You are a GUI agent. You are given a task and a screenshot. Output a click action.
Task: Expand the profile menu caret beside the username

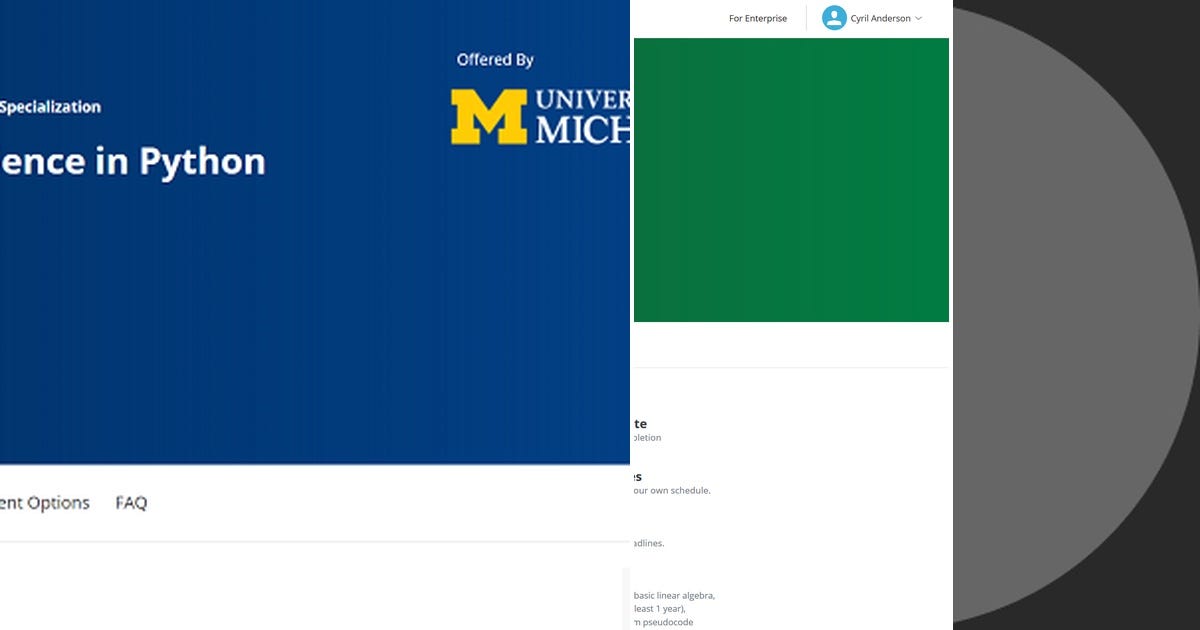point(918,18)
